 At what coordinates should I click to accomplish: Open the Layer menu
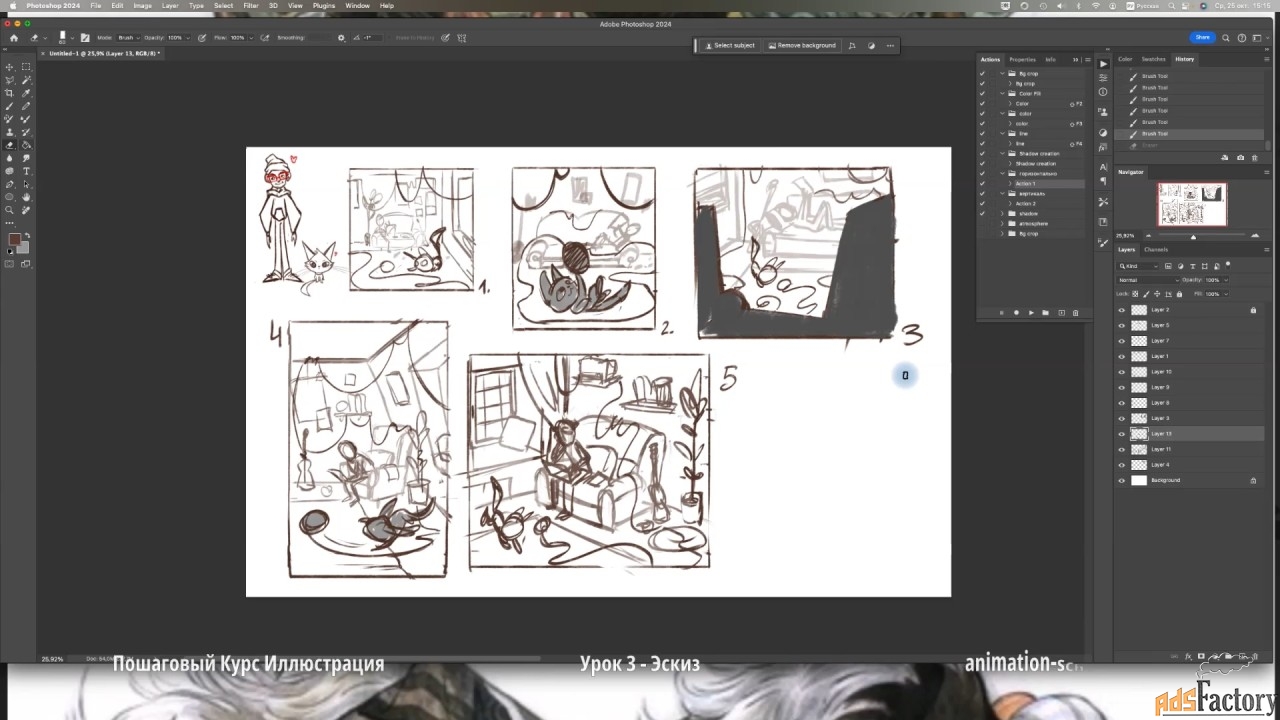point(170,6)
